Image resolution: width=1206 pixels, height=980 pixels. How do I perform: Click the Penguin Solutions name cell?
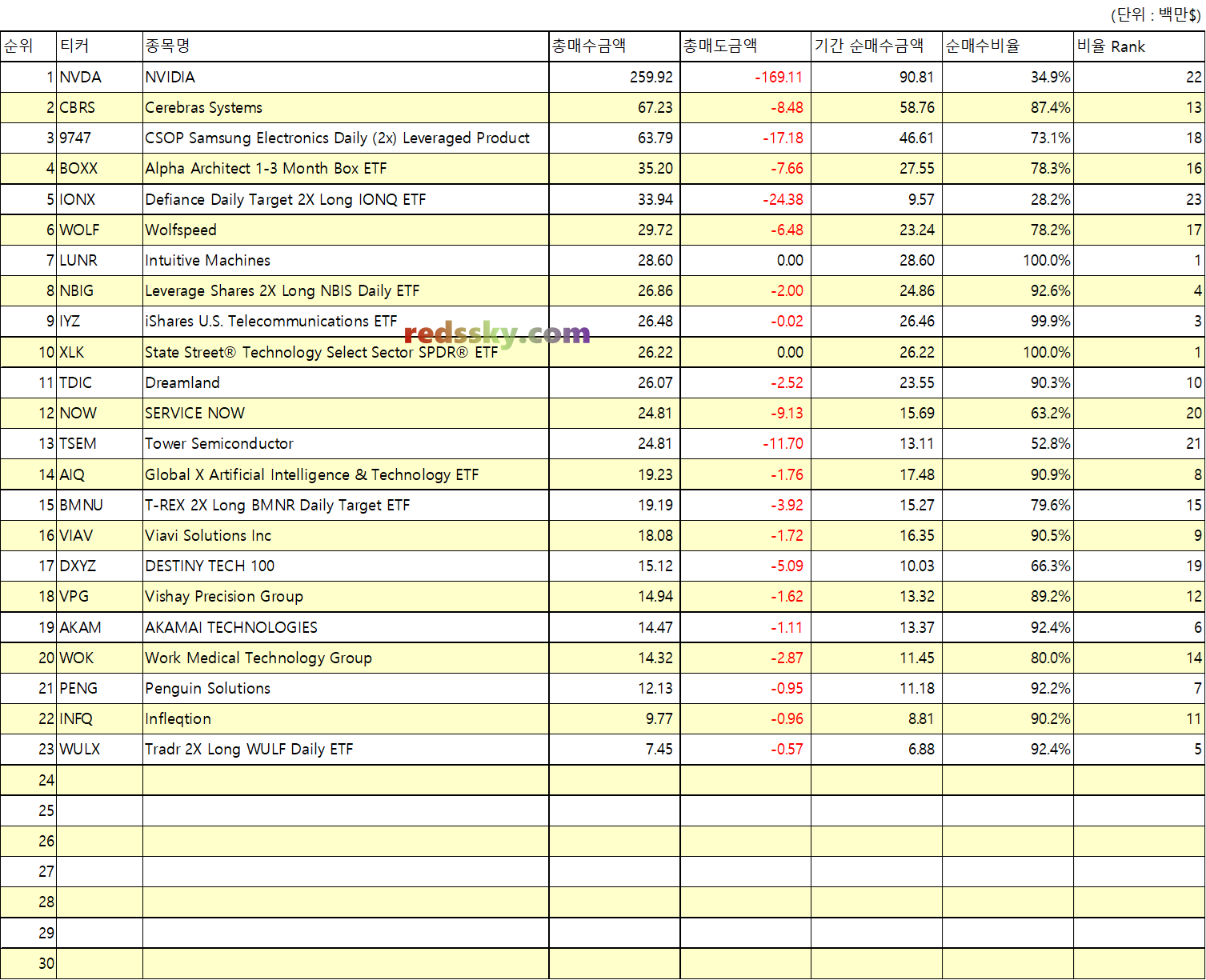click(x=346, y=688)
